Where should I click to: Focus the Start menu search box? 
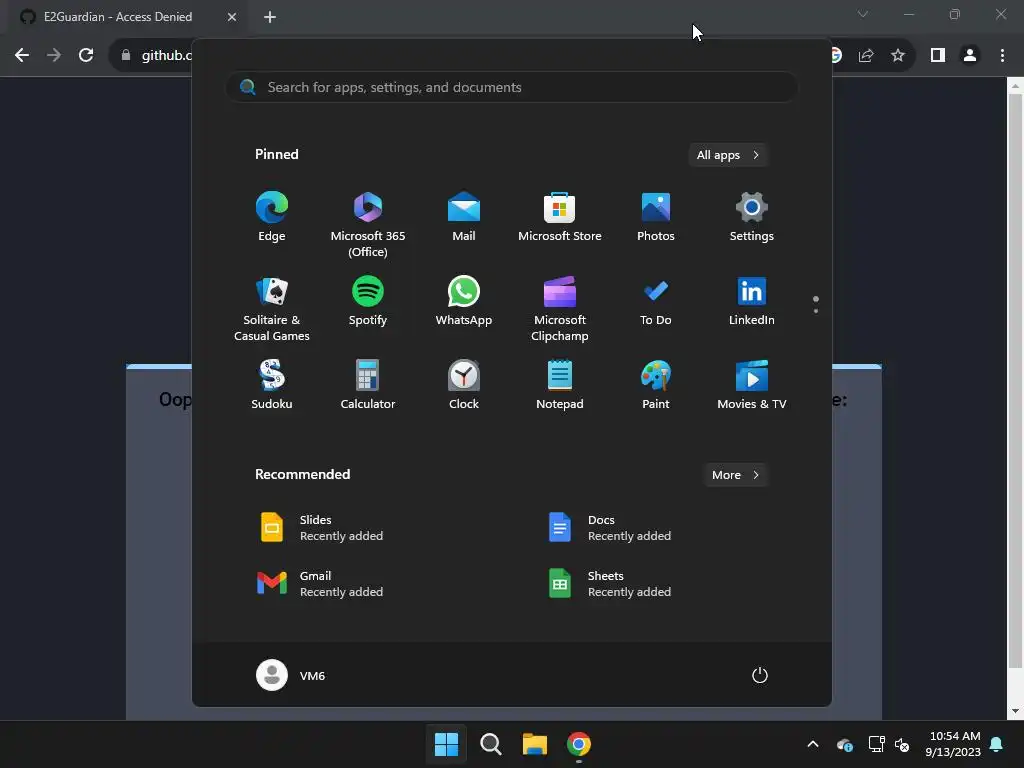(511, 88)
